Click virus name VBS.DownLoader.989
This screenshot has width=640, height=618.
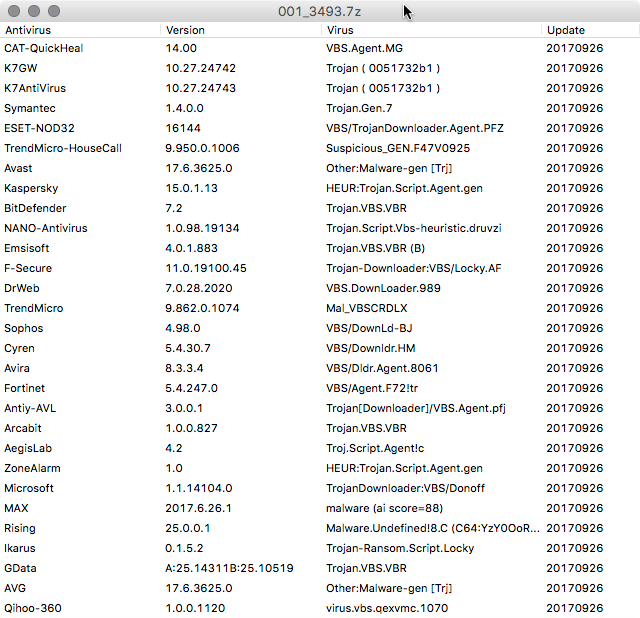(x=383, y=288)
